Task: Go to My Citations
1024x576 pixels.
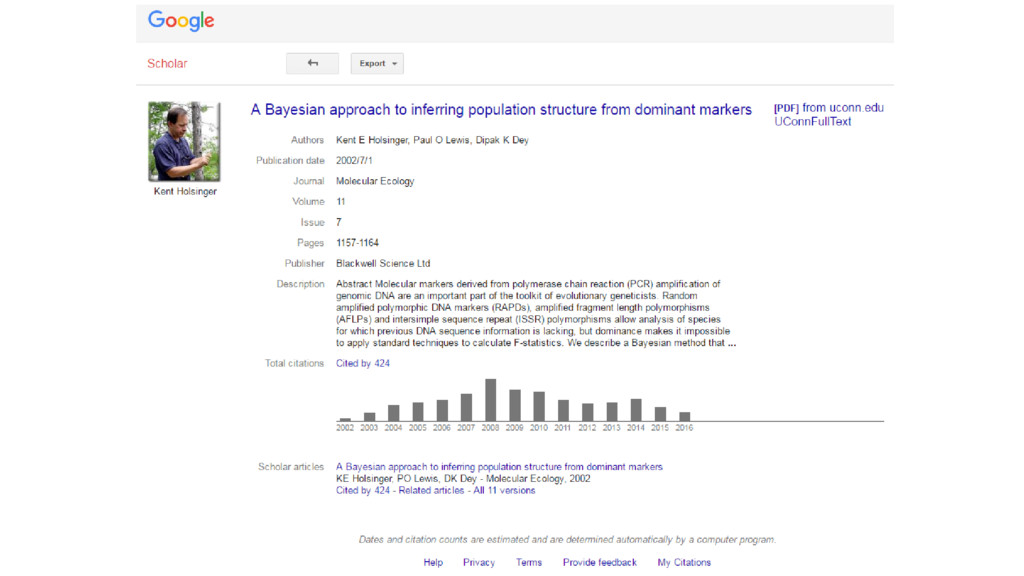Action: click(x=684, y=563)
